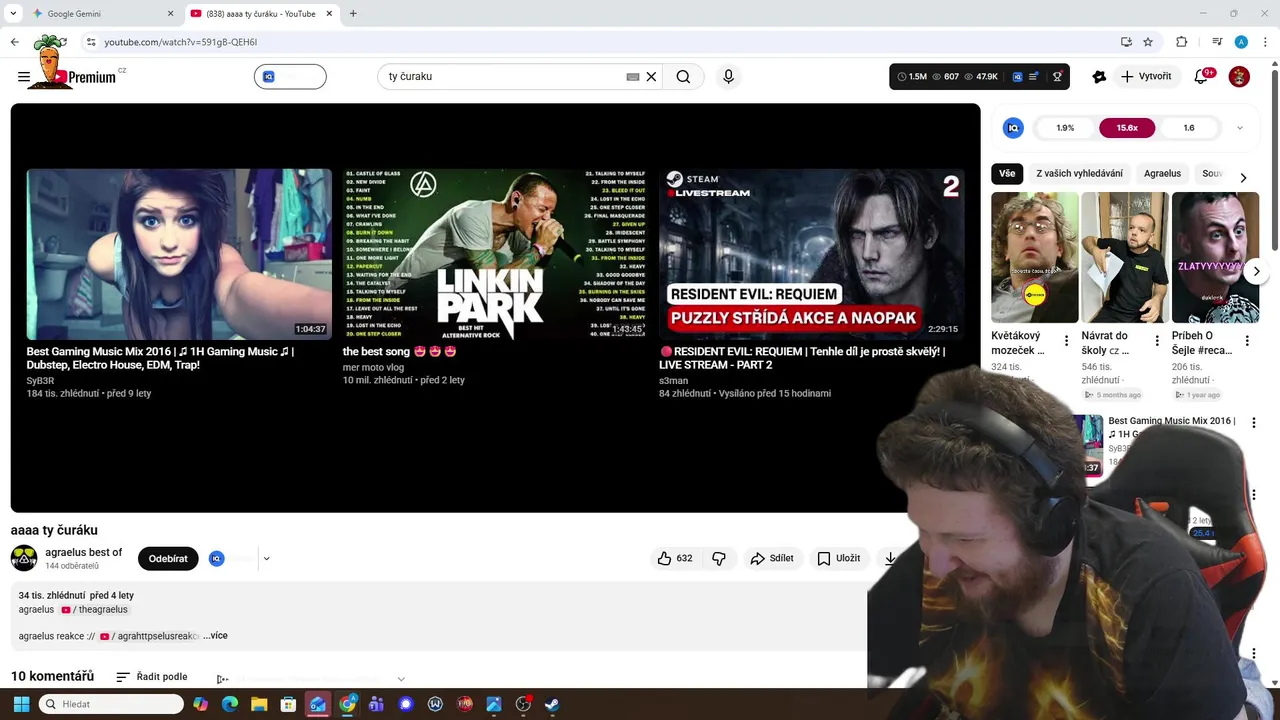Open the YouTube account avatar menu
Image resolution: width=1280 pixels, height=720 pixels.
(1239, 76)
